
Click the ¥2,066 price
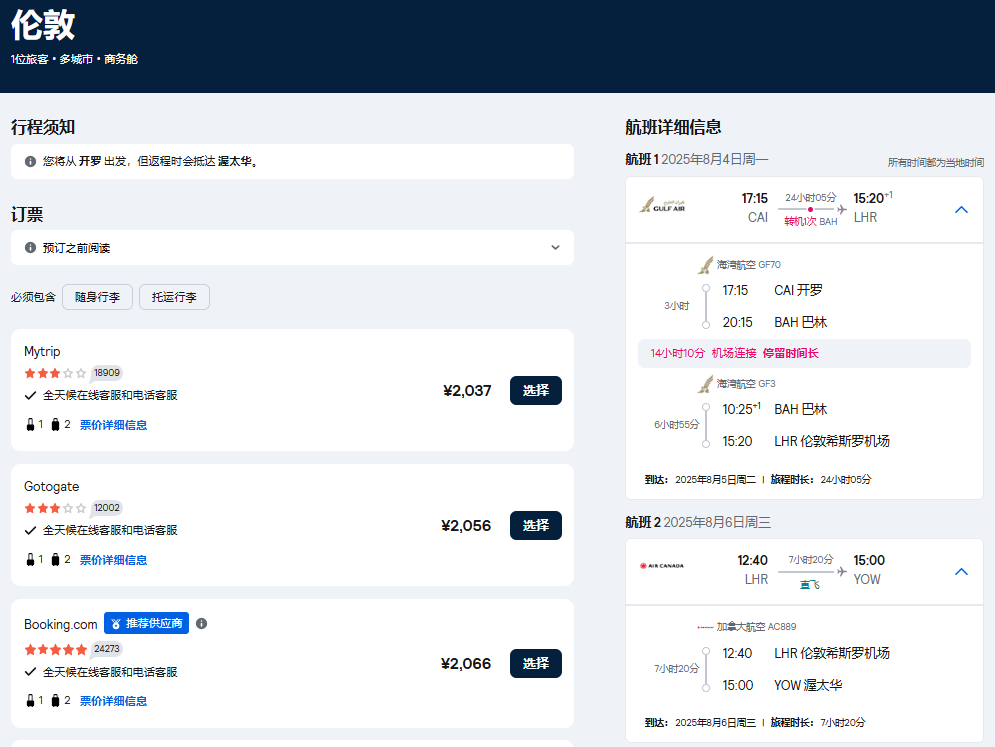pos(466,664)
